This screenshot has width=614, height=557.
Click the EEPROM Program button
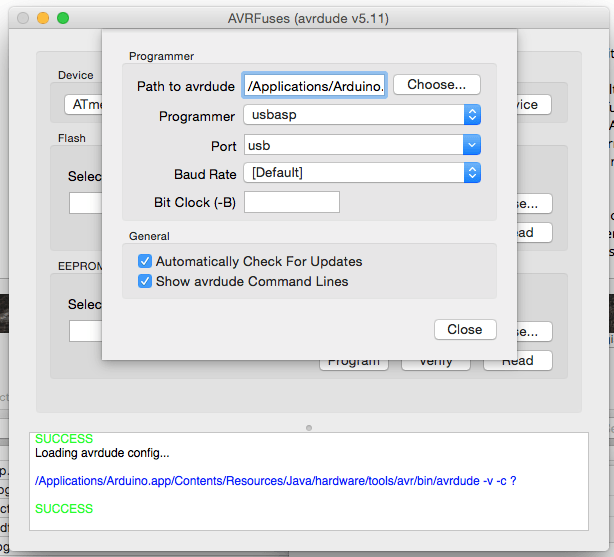click(x=353, y=361)
